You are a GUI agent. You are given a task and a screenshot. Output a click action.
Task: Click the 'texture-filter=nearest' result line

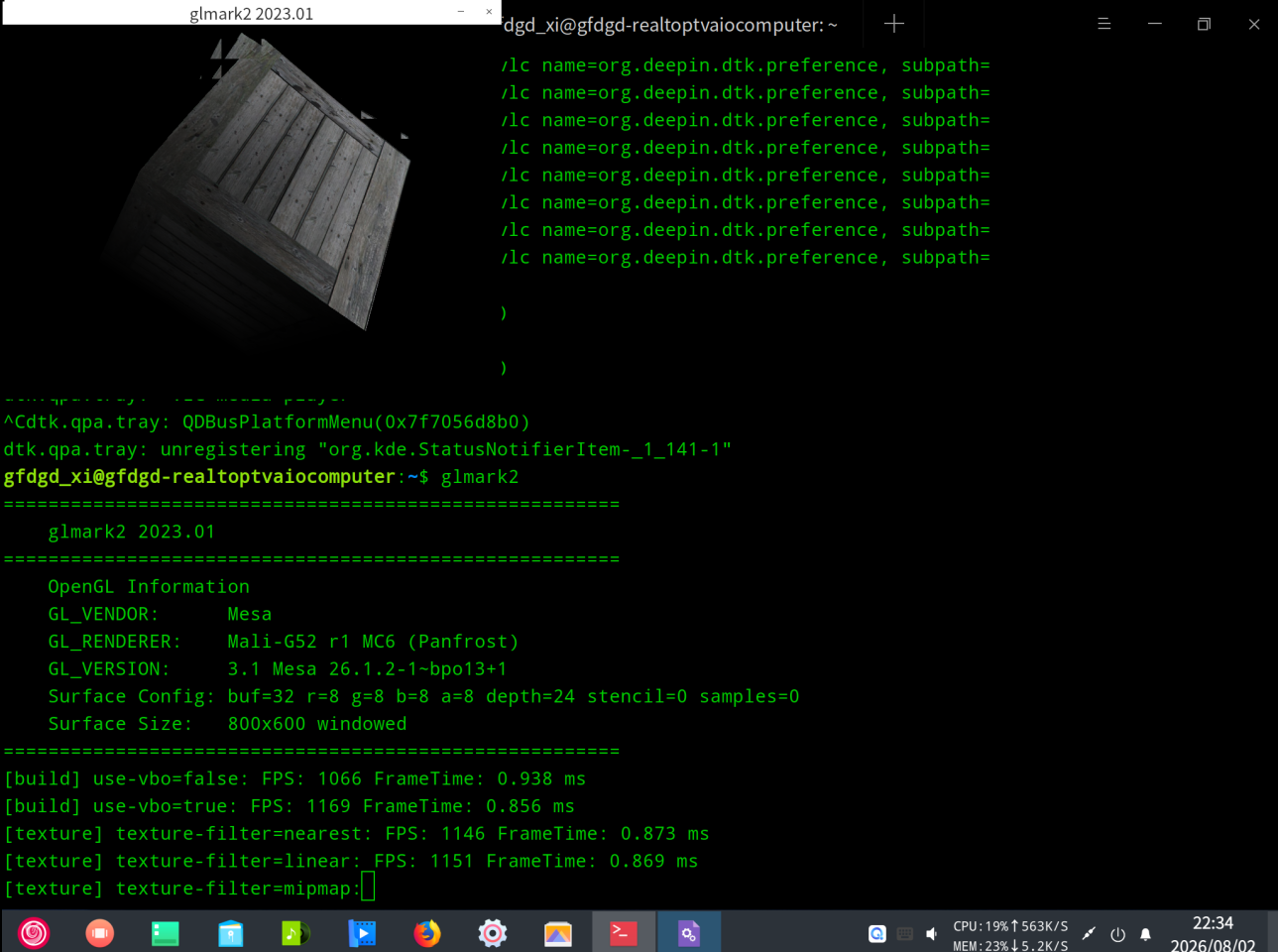[x=357, y=834]
